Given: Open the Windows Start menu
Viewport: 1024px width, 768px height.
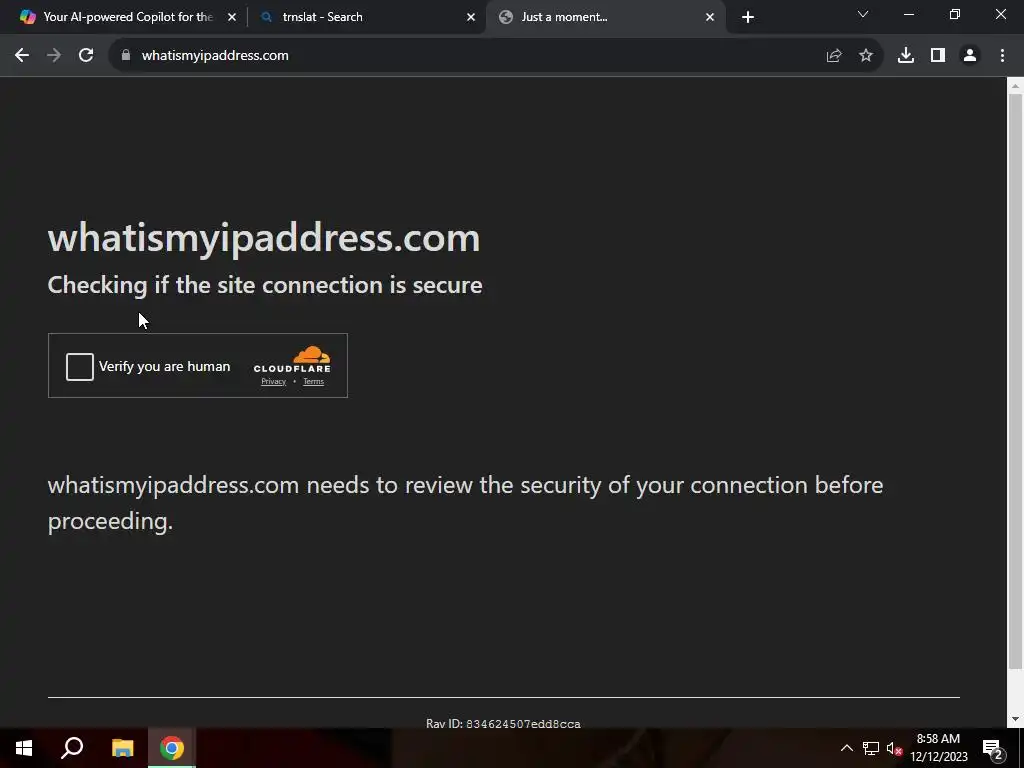Looking at the screenshot, I should (x=24, y=748).
